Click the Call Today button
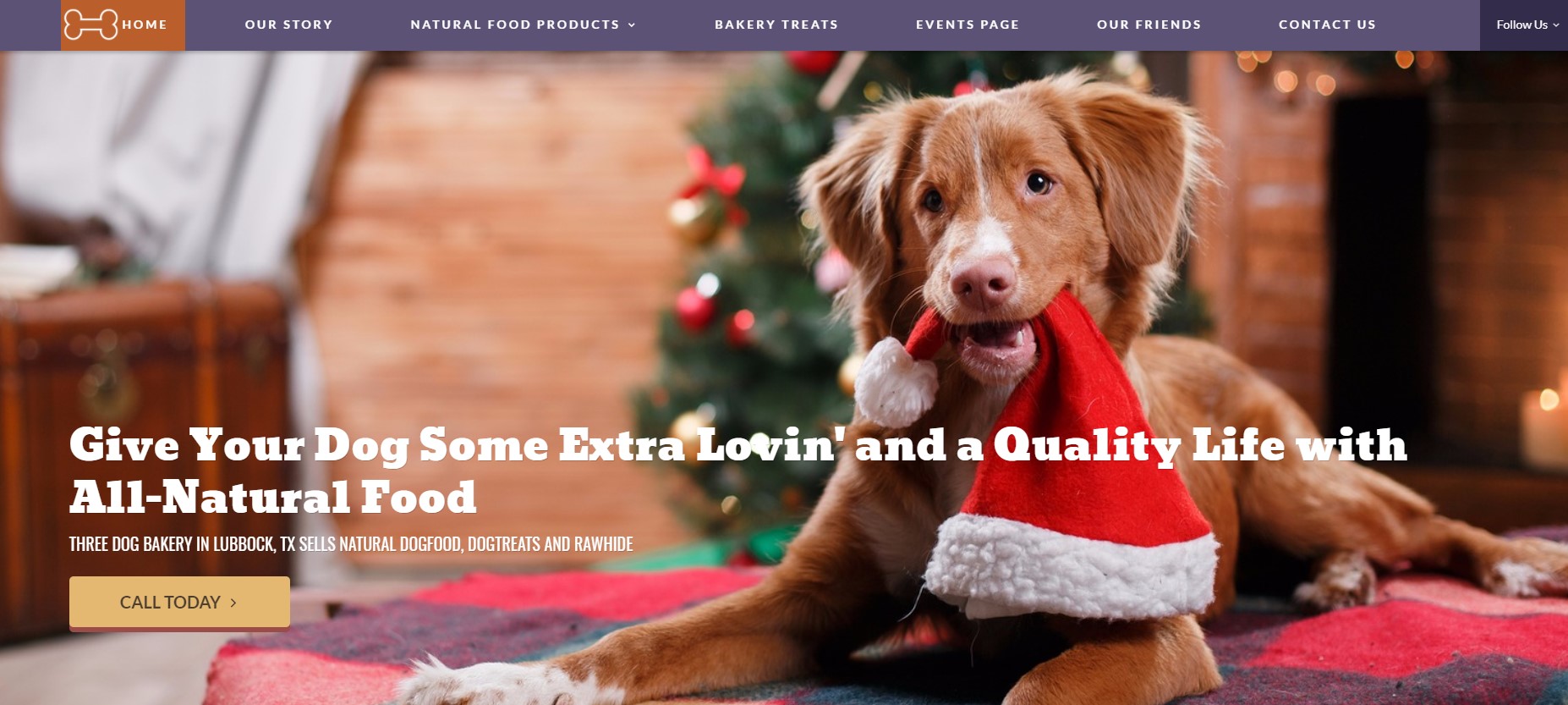The width and height of the screenshot is (1568, 705). [x=179, y=602]
